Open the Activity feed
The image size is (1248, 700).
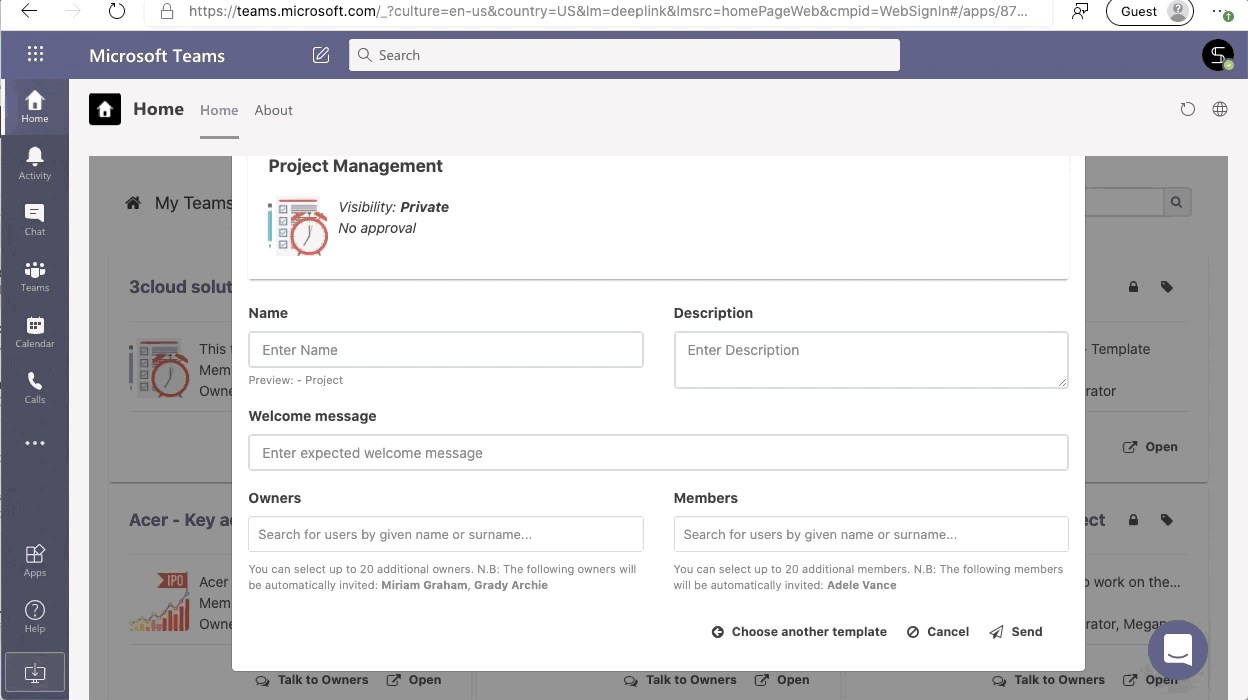click(35, 163)
